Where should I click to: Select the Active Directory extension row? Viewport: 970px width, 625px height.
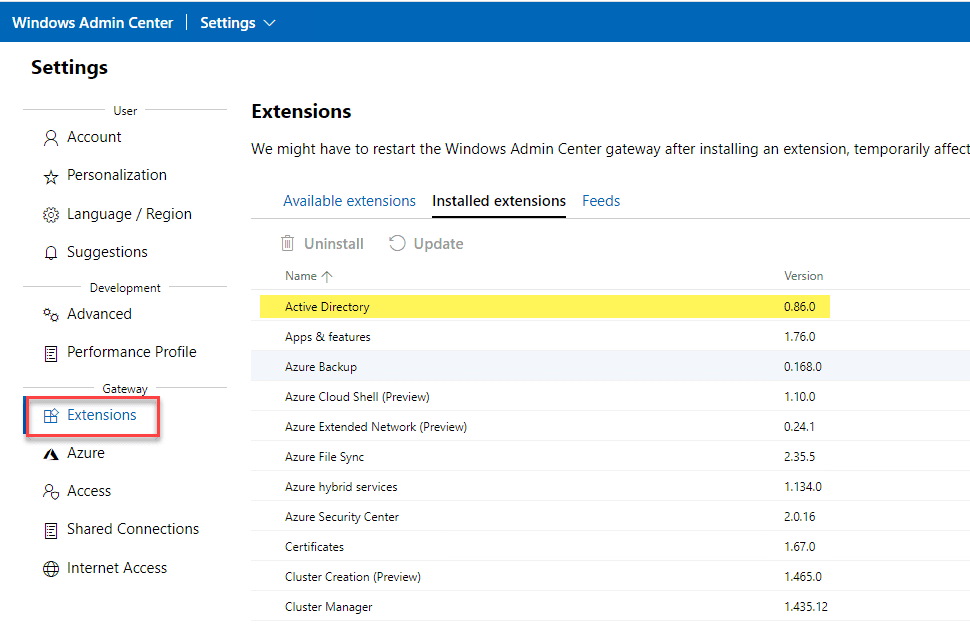coord(327,307)
